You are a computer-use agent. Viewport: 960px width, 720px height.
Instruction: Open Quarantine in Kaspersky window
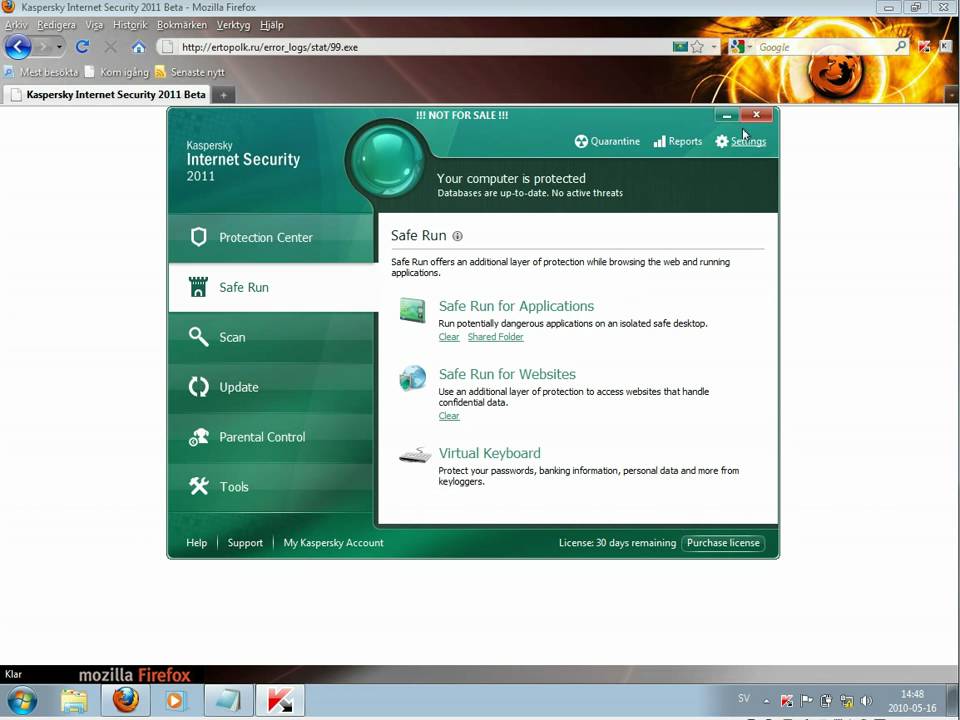pyautogui.click(x=607, y=141)
